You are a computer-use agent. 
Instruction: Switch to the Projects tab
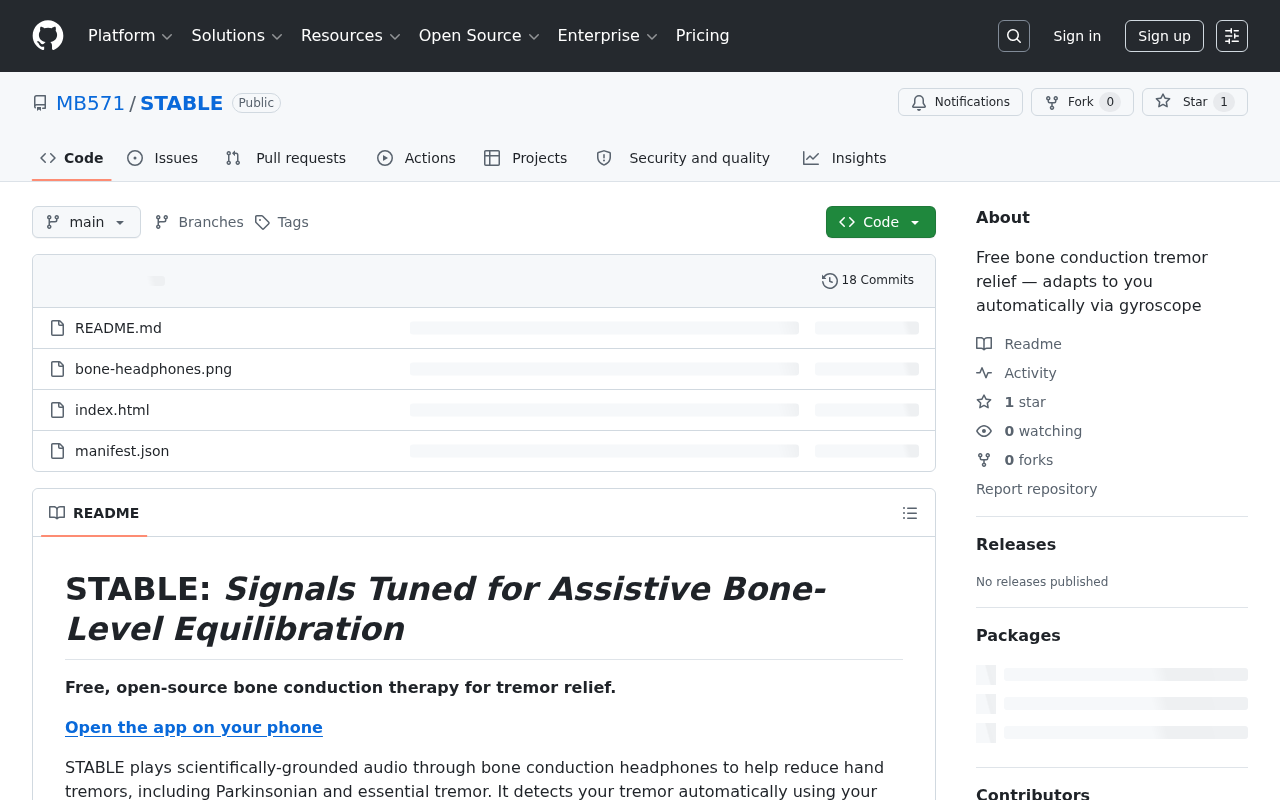pyautogui.click(x=526, y=158)
